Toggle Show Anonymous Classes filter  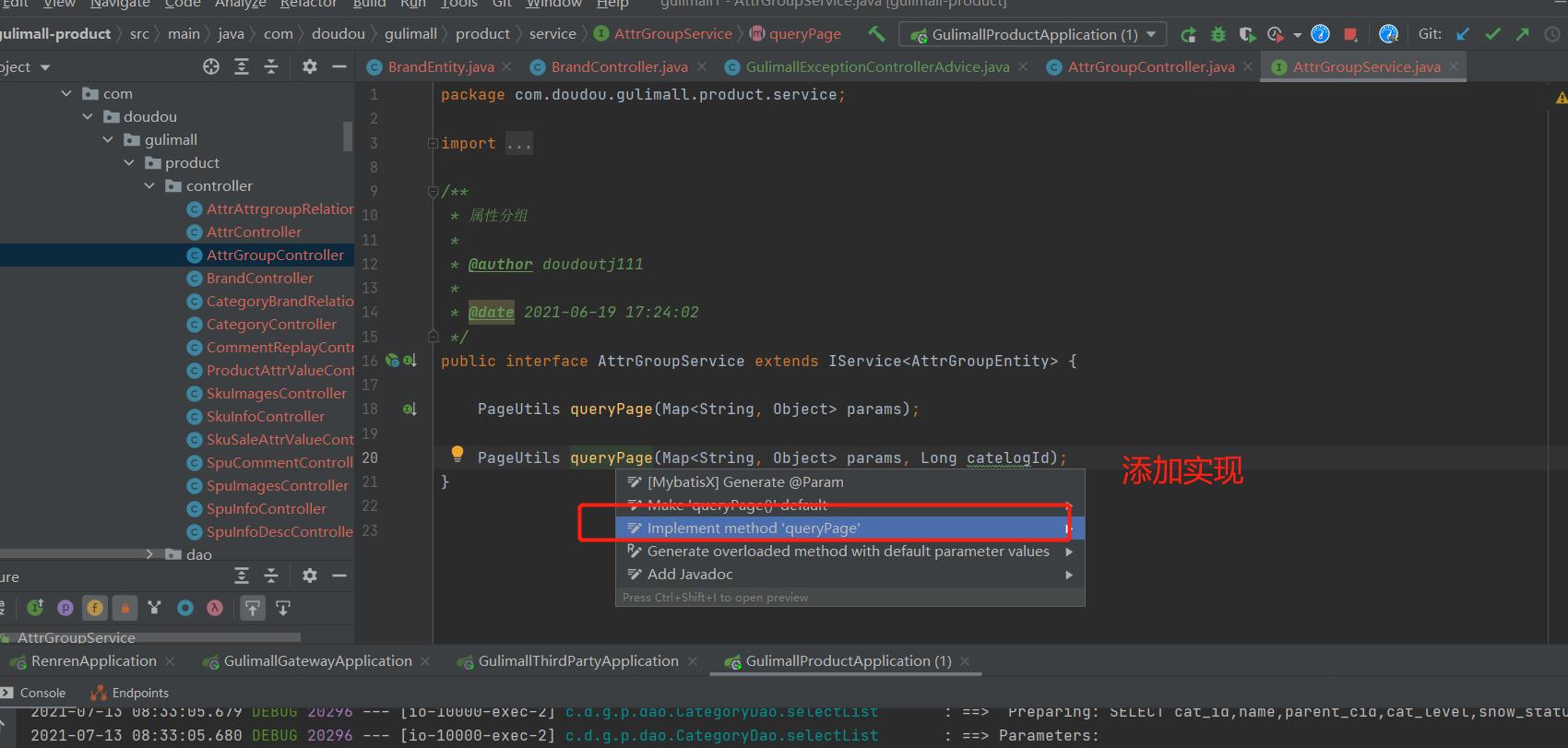pos(185,607)
